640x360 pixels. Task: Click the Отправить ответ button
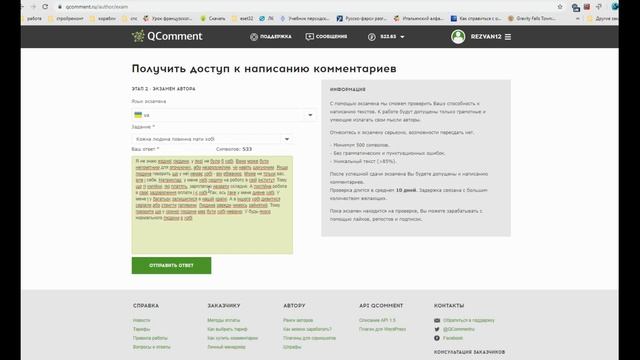[x=171, y=265]
